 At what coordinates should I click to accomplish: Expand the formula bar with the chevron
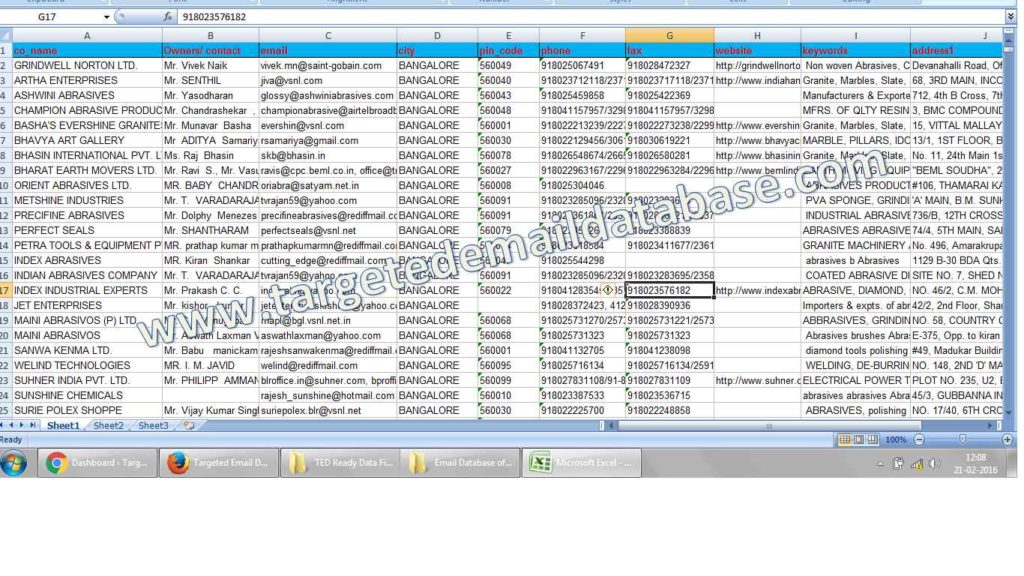click(x=1010, y=17)
